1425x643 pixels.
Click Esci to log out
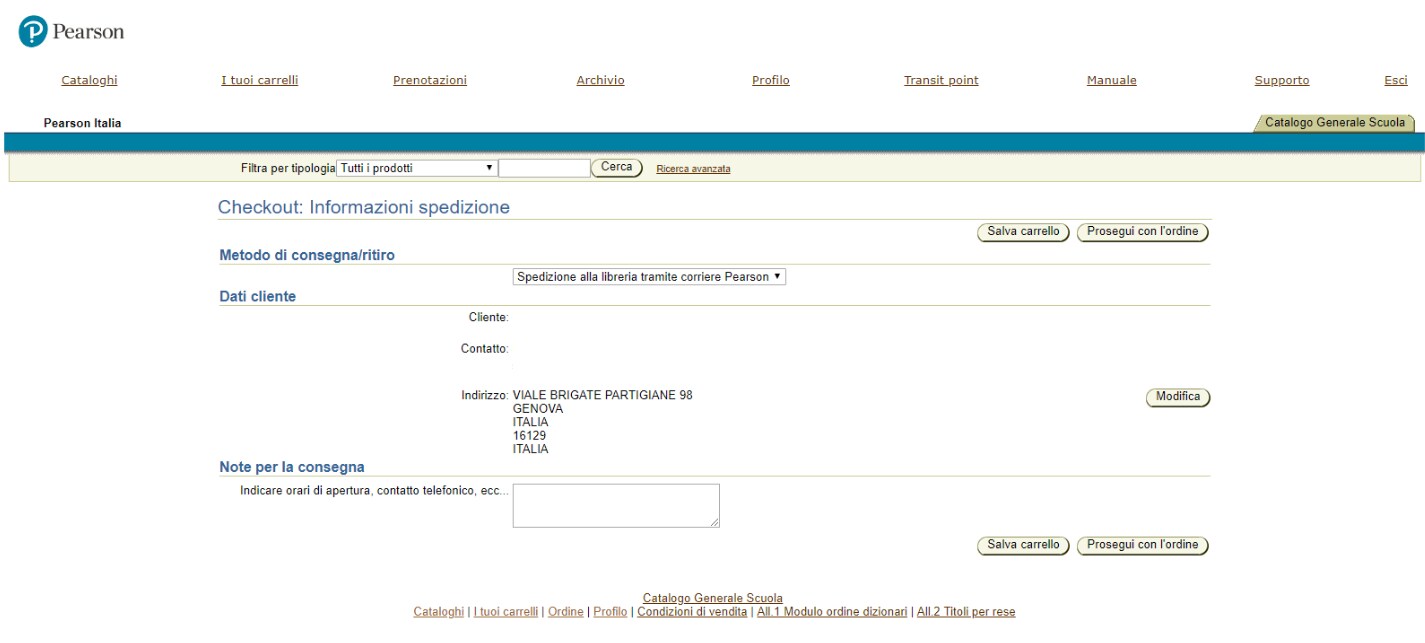click(x=1395, y=81)
